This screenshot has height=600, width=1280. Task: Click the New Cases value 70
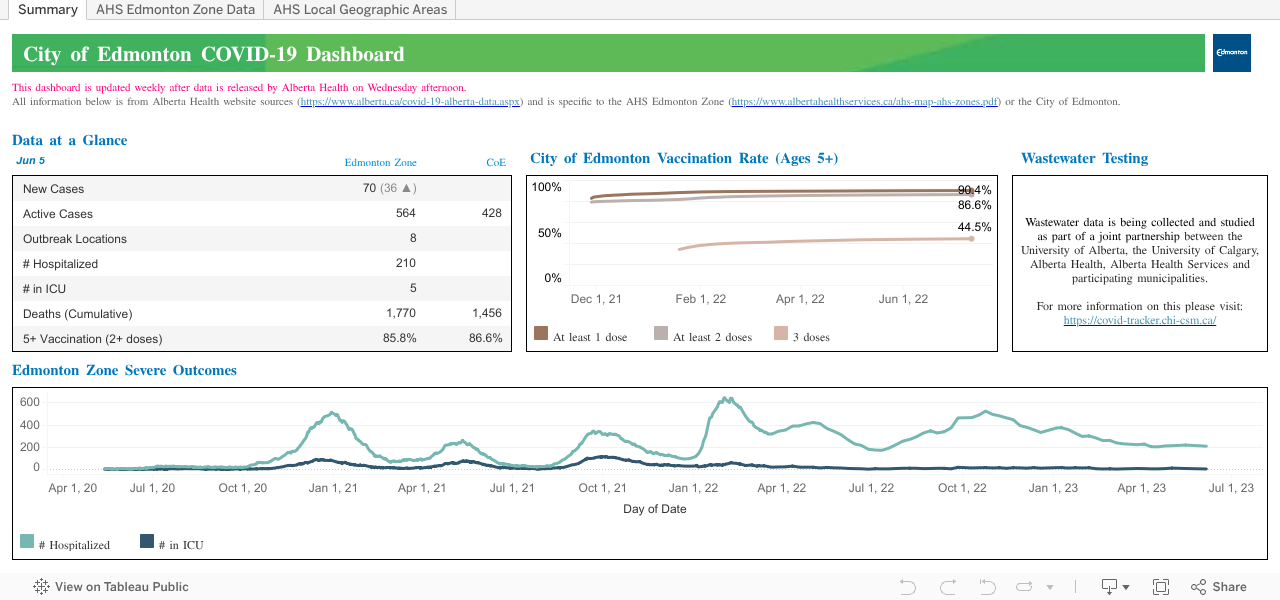pyautogui.click(x=369, y=188)
